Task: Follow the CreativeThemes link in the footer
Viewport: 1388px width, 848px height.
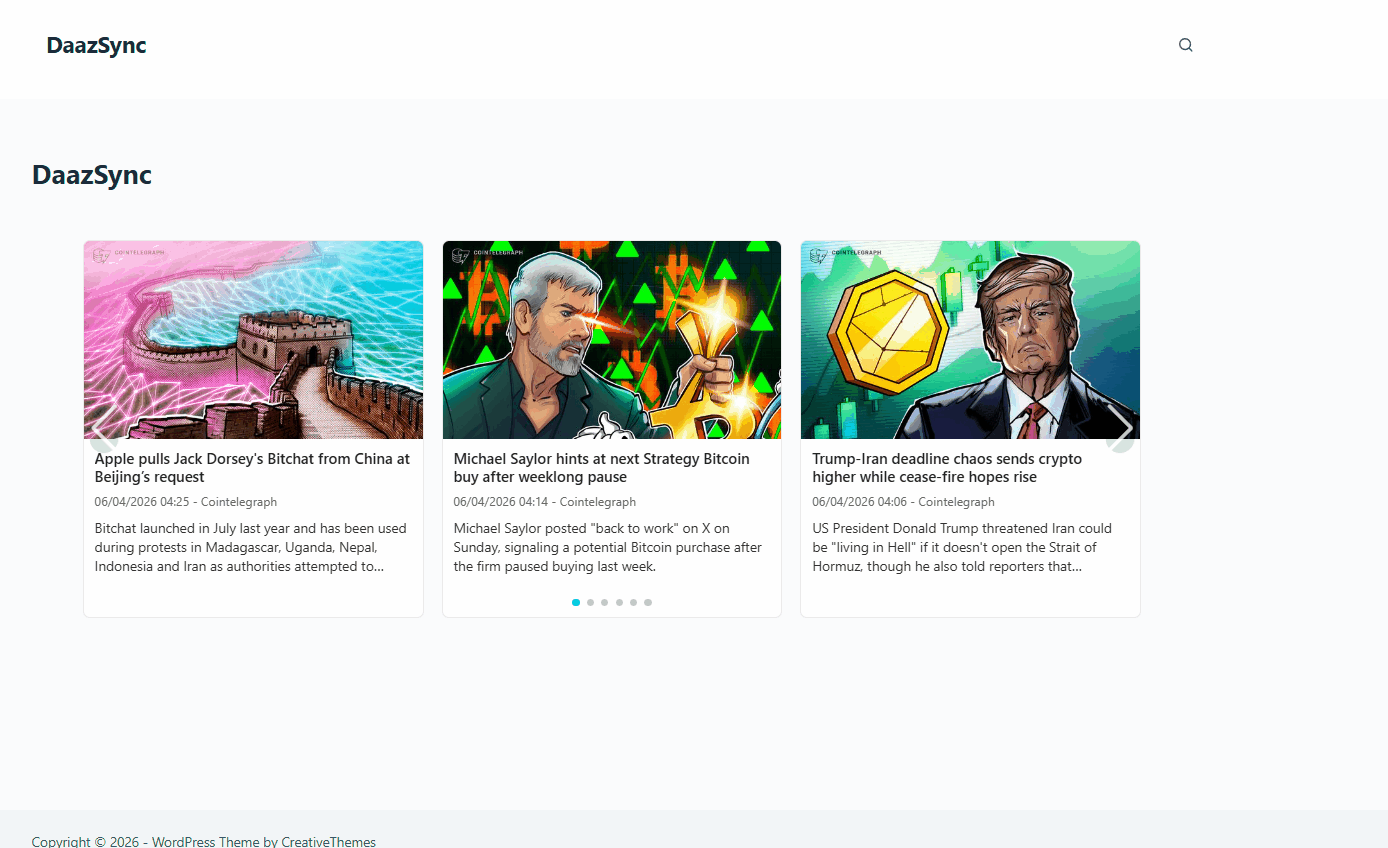Action: click(328, 841)
